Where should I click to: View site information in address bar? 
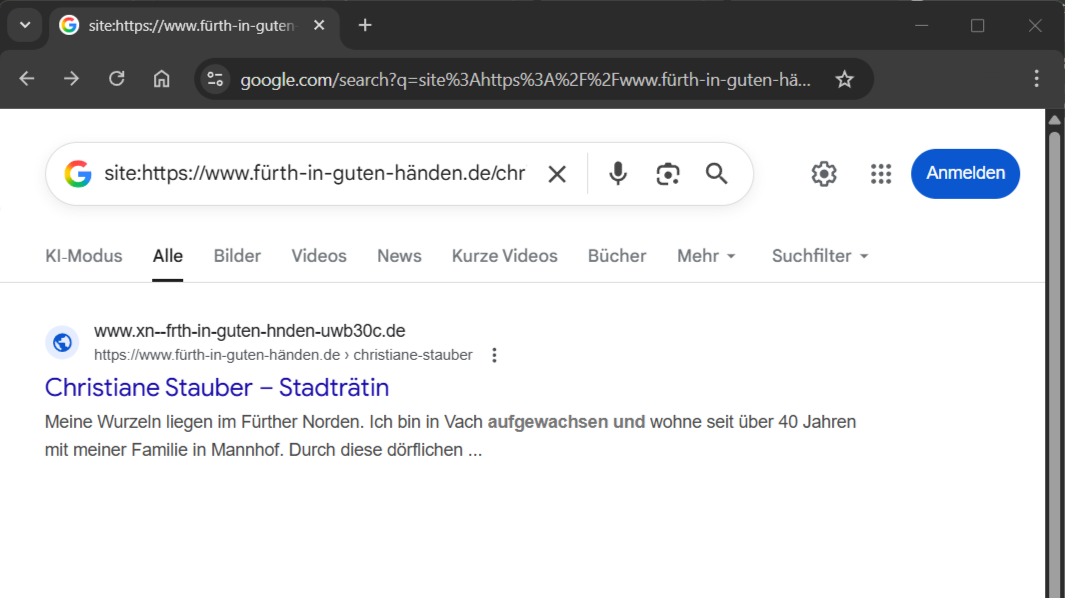pyautogui.click(x=215, y=80)
